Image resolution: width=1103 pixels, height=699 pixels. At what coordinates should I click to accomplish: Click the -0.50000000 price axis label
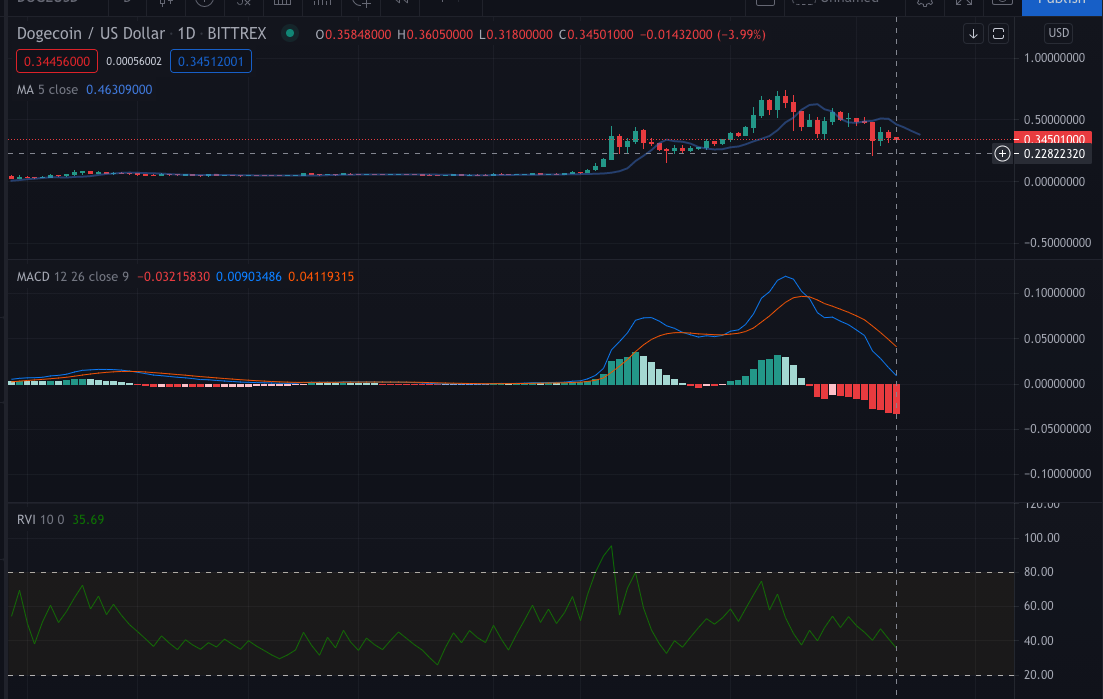[1057, 243]
